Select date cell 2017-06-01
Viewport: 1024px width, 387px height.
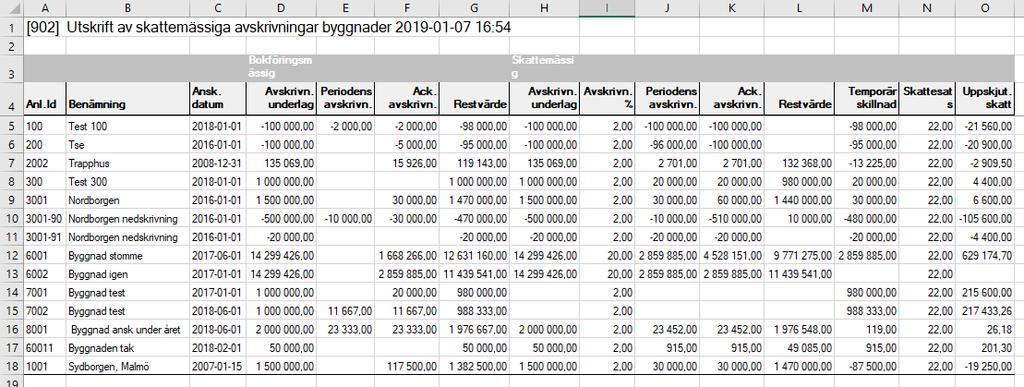click(x=217, y=255)
